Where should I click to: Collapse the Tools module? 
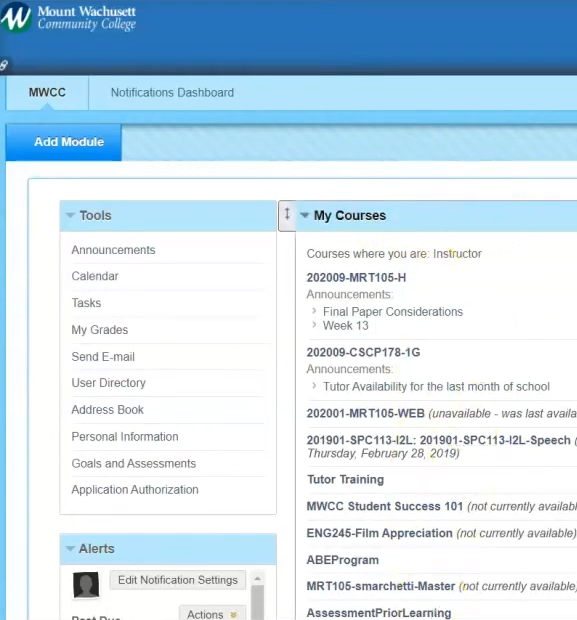point(70,215)
